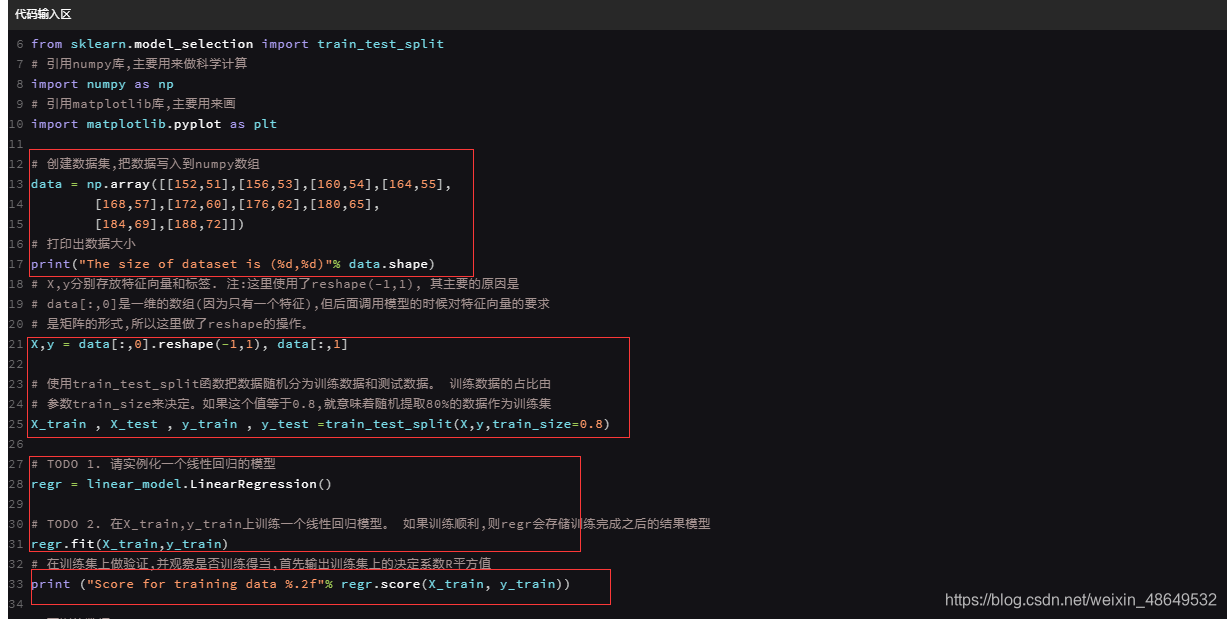Click the print 'Score for training data' line
Screen dimensions: 1227x619
(x=301, y=584)
